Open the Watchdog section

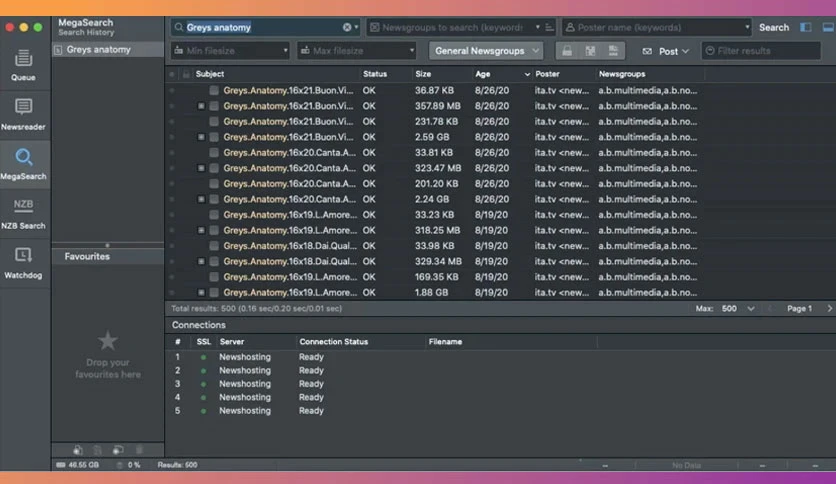click(23, 263)
